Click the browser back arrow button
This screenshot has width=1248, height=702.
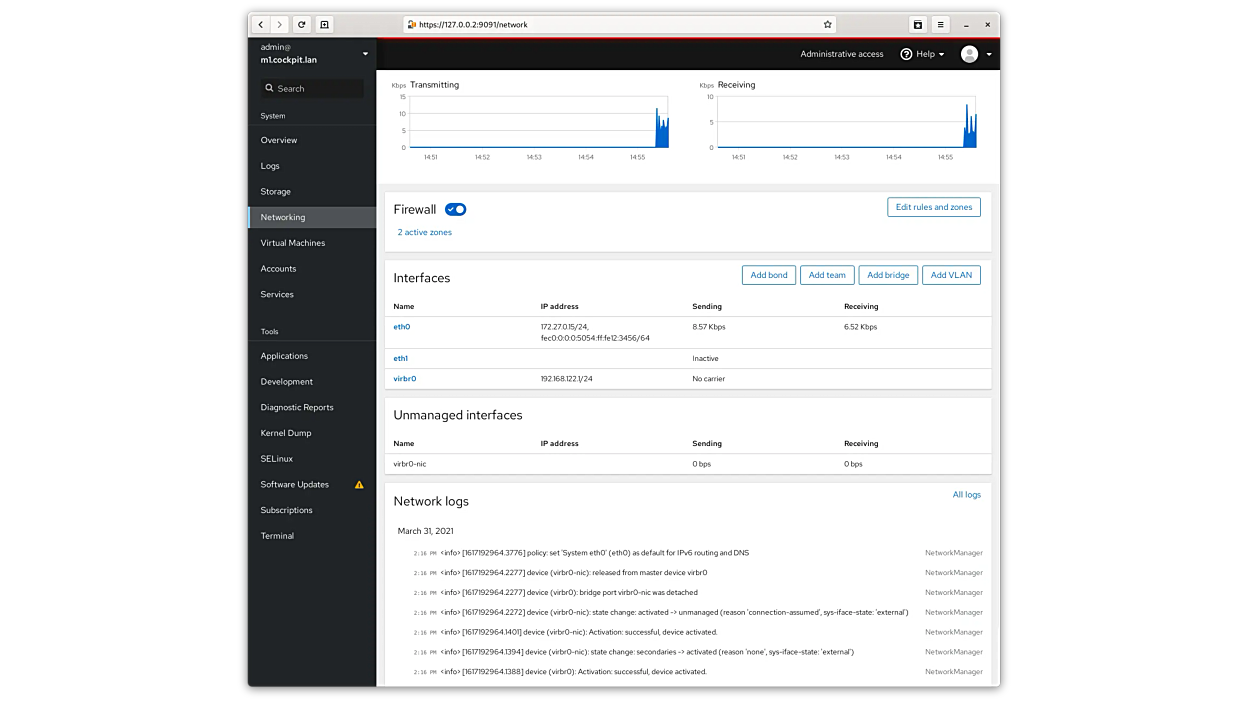click(x=261, y=25)
